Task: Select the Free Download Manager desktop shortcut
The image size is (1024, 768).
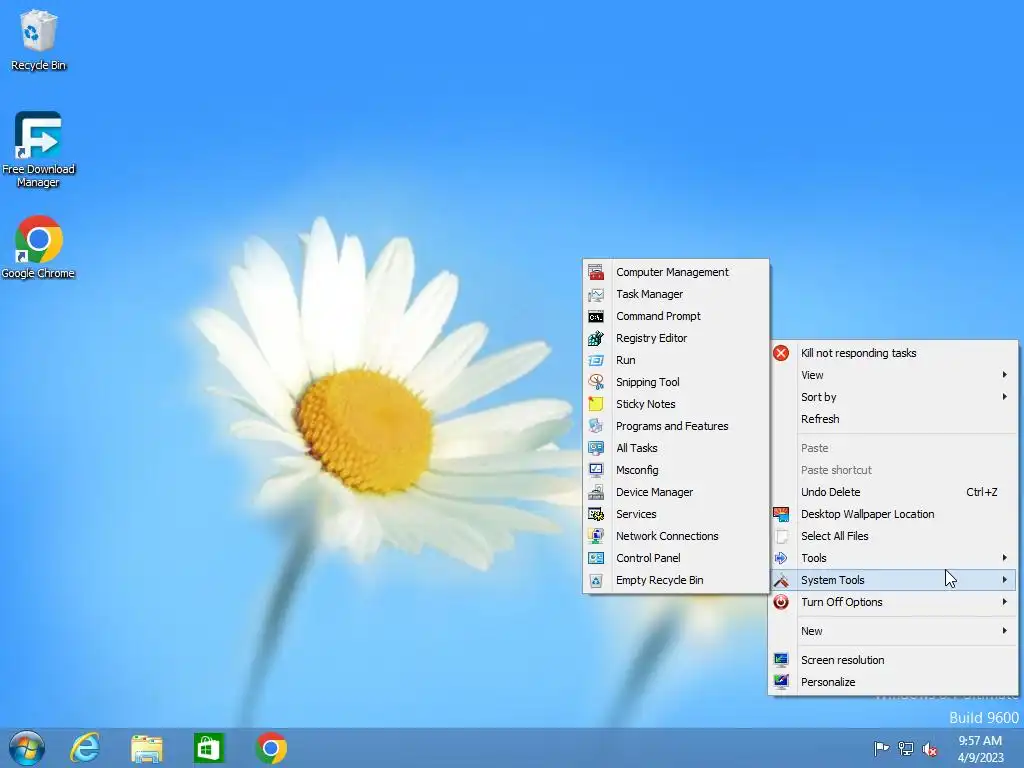Action: [38, 150]
